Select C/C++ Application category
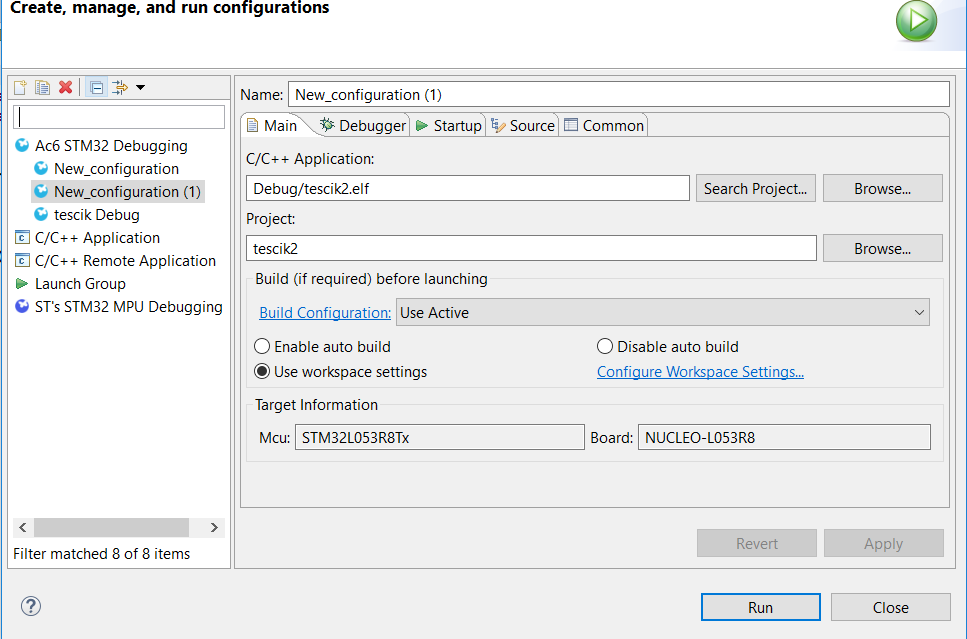 [97, 238]
